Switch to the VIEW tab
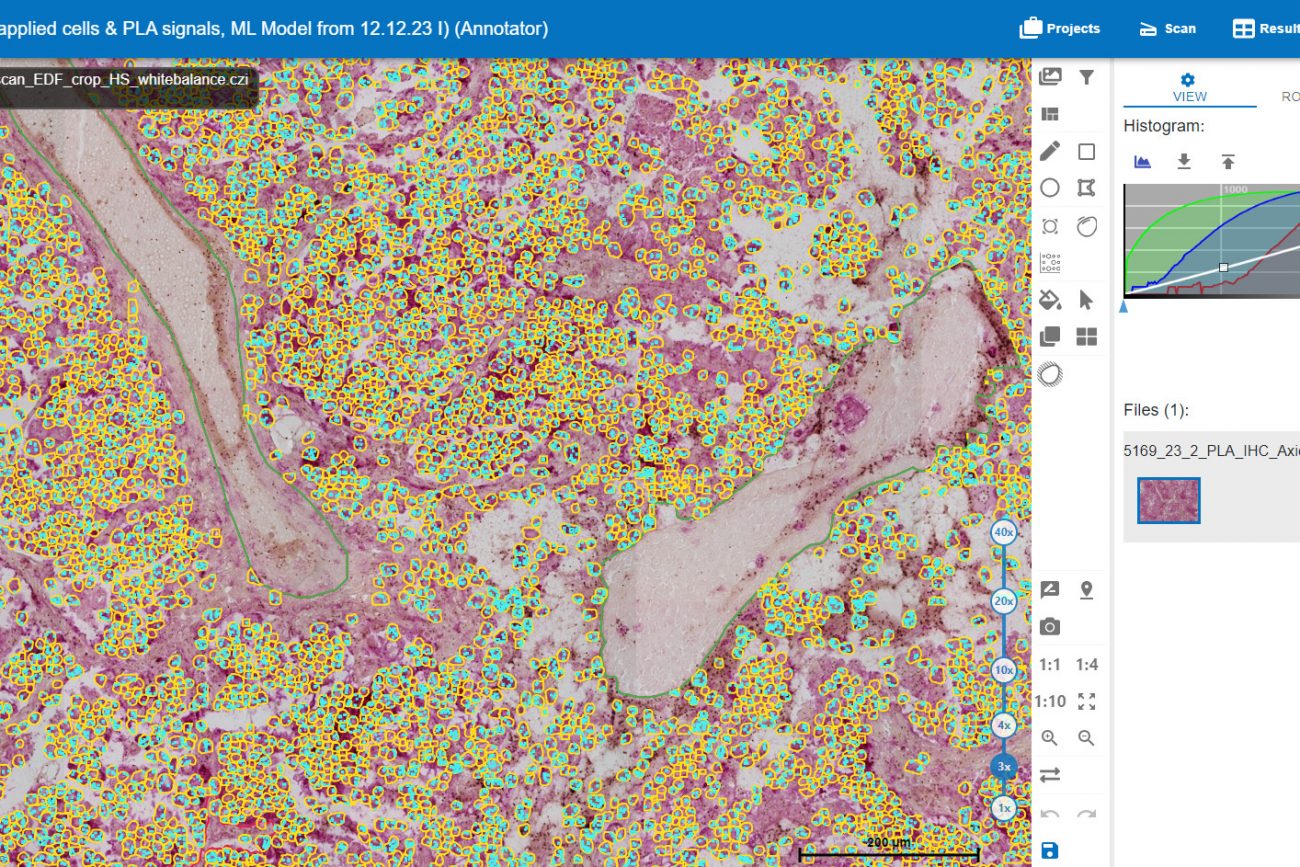 [1189, 88]
